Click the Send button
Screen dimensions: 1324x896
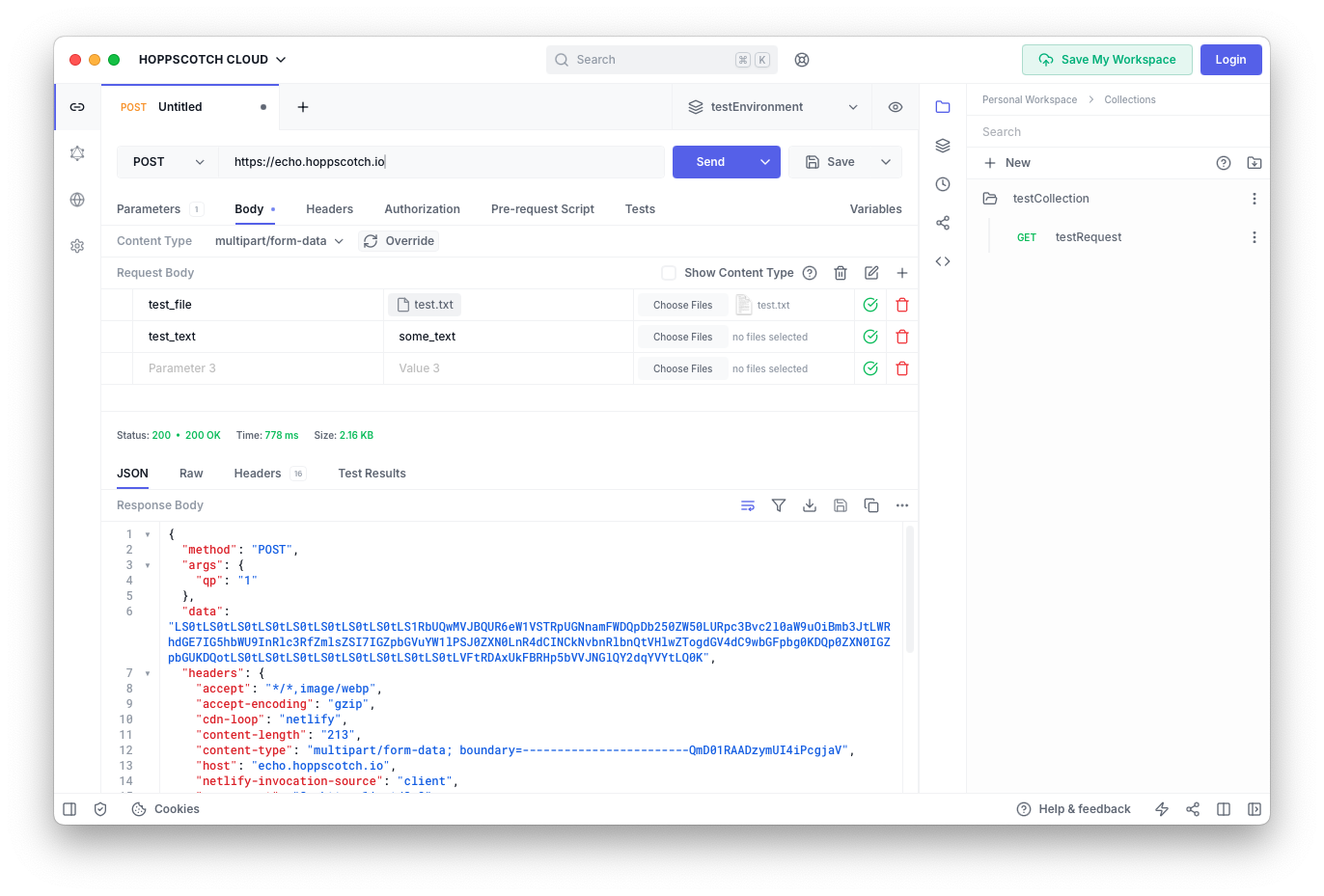[x=710, y=162]
